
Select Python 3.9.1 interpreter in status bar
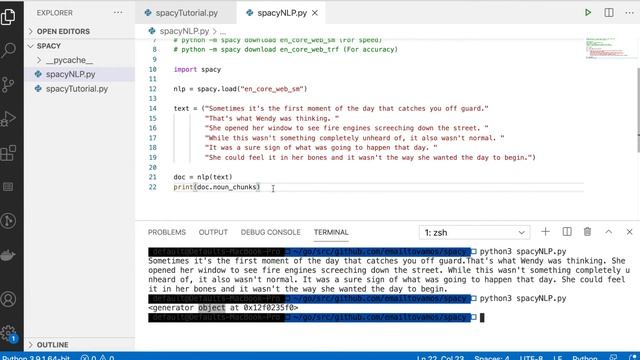36,358
